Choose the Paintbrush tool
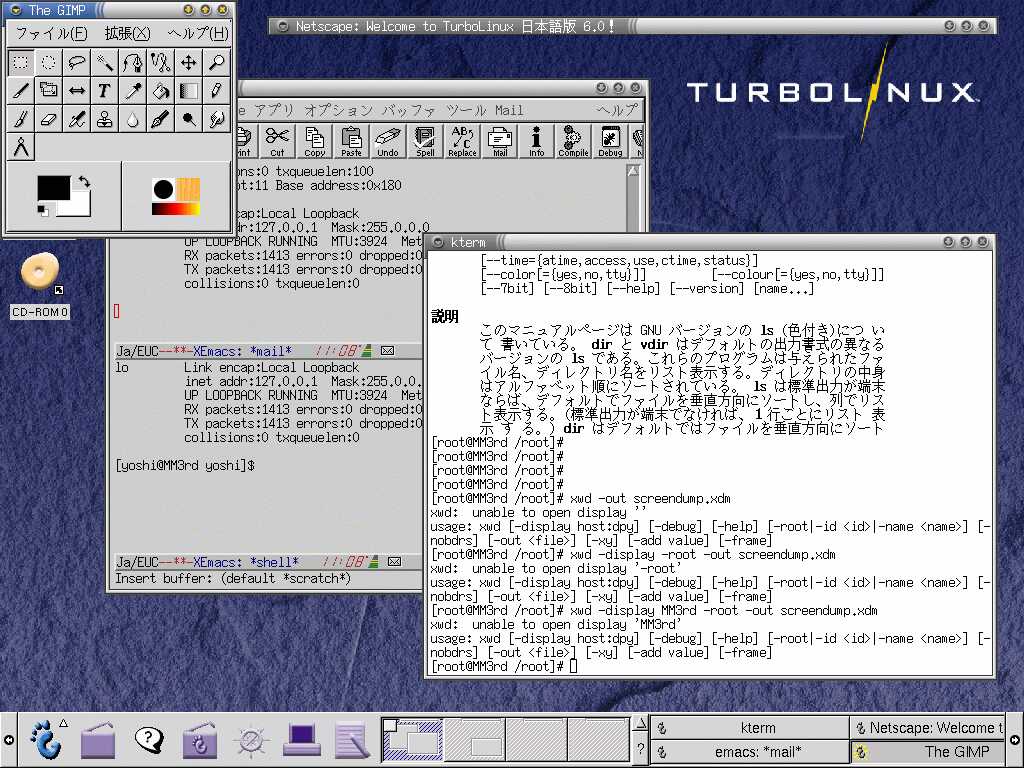Screen dimensions: 1024x768 coord(21,119)
